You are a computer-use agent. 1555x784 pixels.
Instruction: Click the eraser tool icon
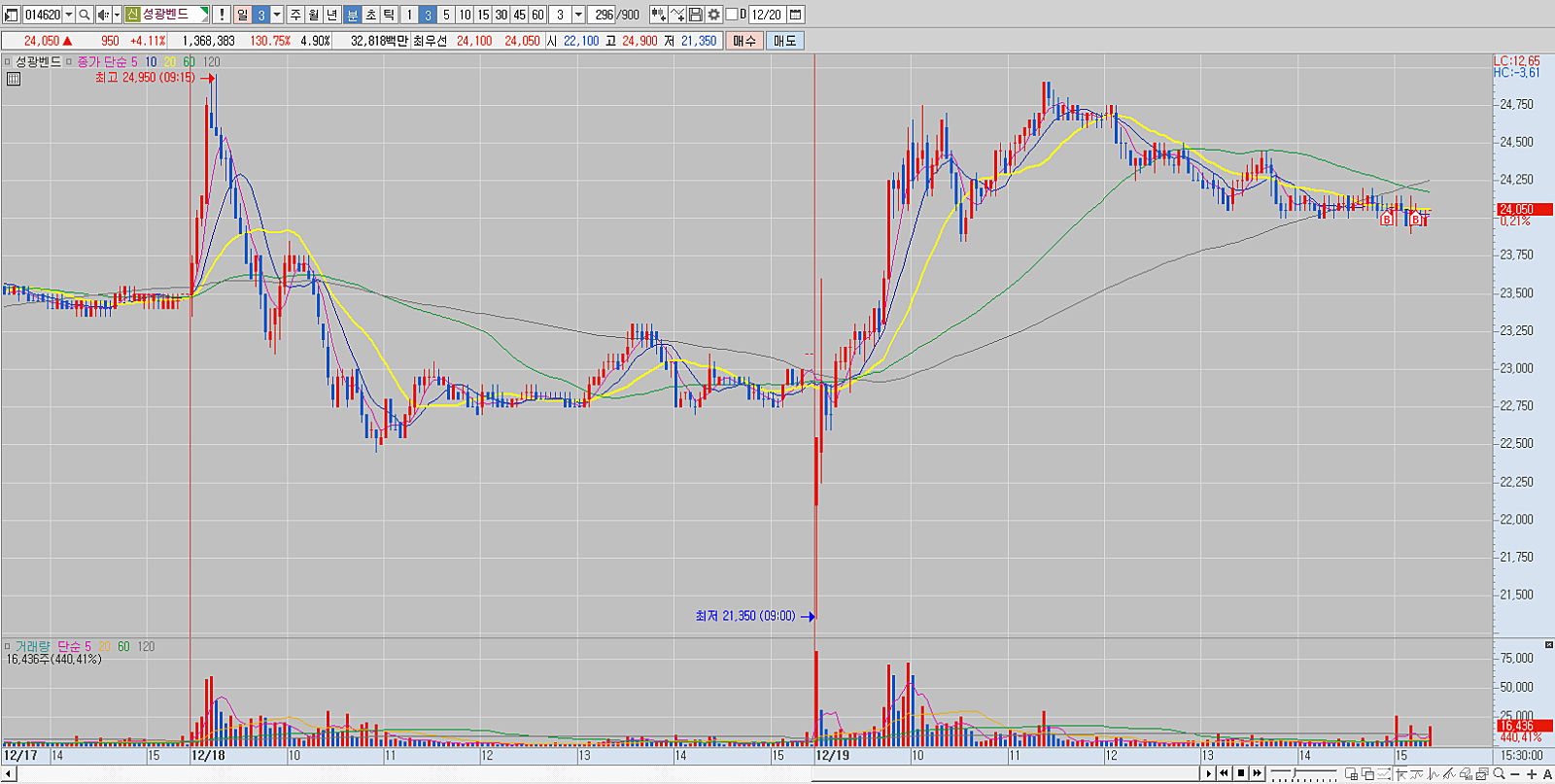(1466, 774)
